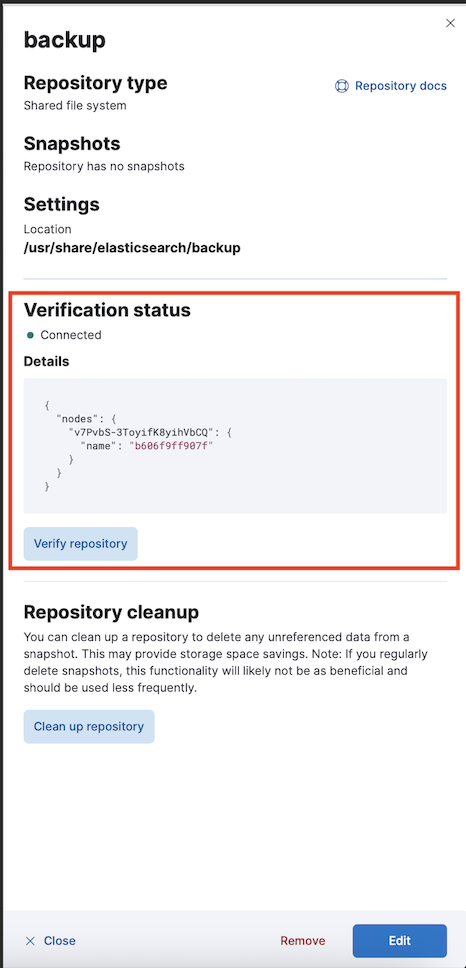The width and height of the screenshot is (466, 968).
Task: Click the lifebuoy help icon beside Repository docs
Action: click(341, 86)
